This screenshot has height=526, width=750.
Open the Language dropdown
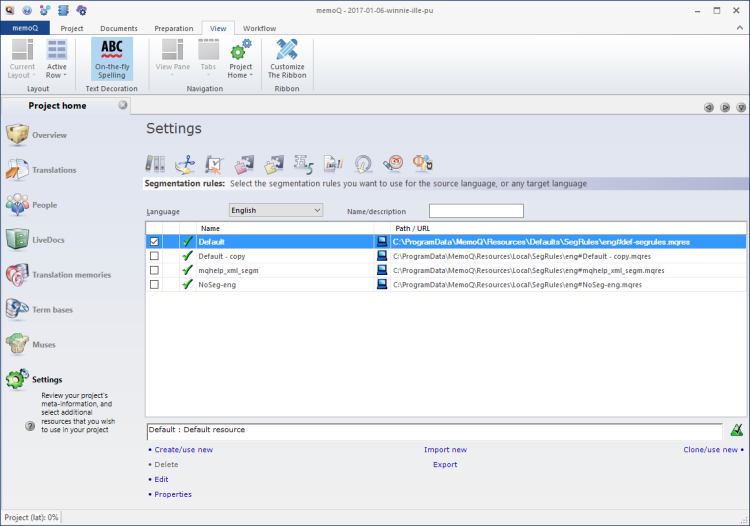276,211
